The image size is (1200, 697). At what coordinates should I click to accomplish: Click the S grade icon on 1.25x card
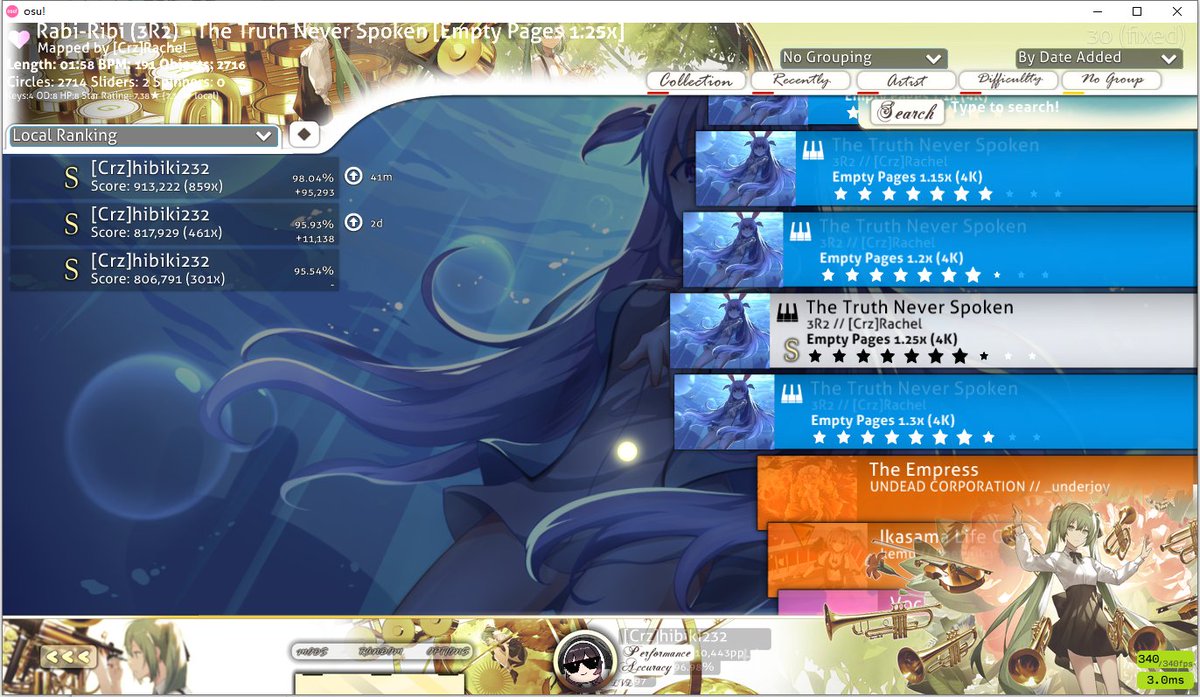tap(791, 350)
